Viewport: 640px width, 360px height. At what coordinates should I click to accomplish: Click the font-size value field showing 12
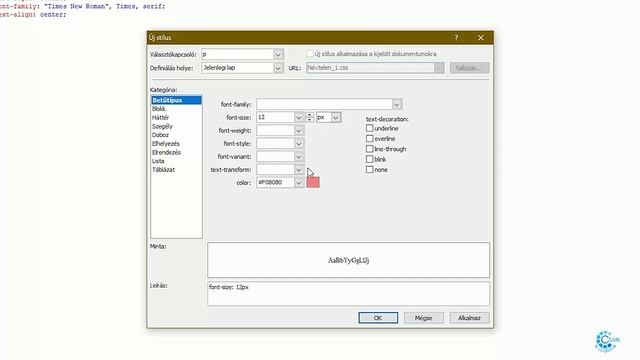(276, 118)
